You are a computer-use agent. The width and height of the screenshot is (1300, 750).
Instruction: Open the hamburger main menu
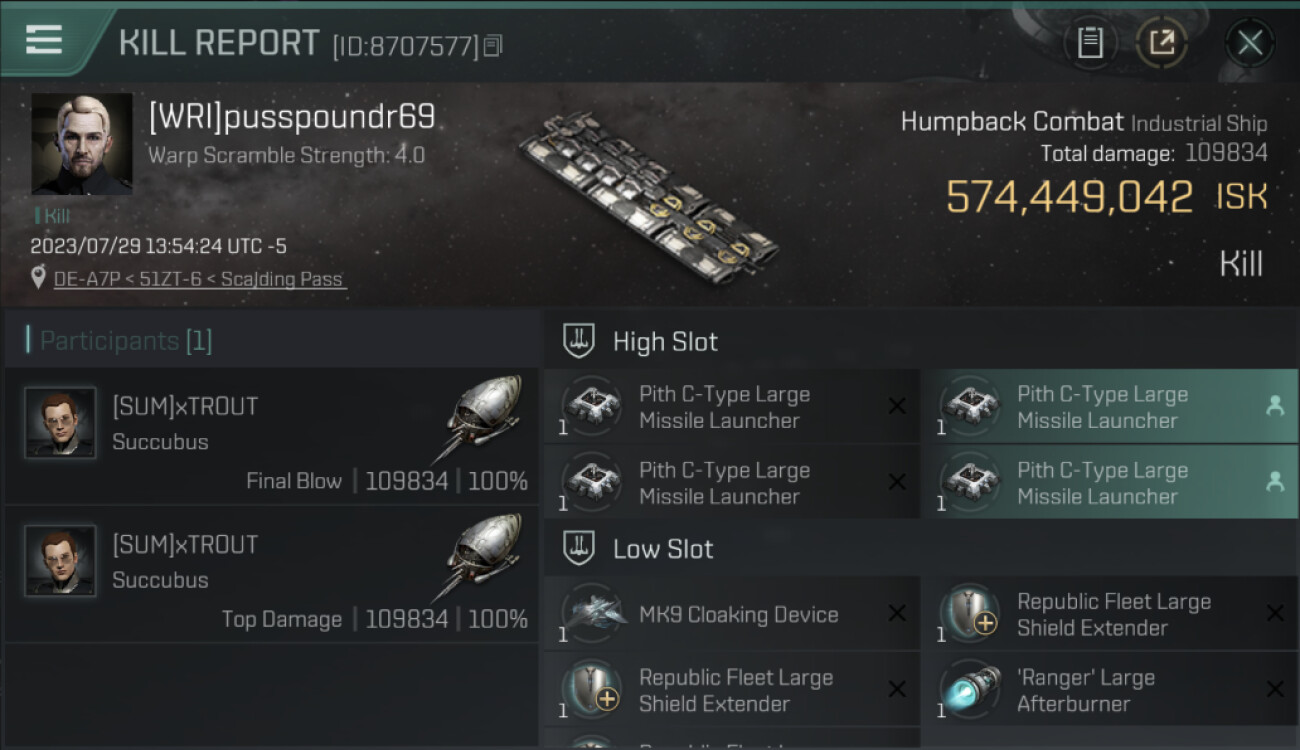44,40
